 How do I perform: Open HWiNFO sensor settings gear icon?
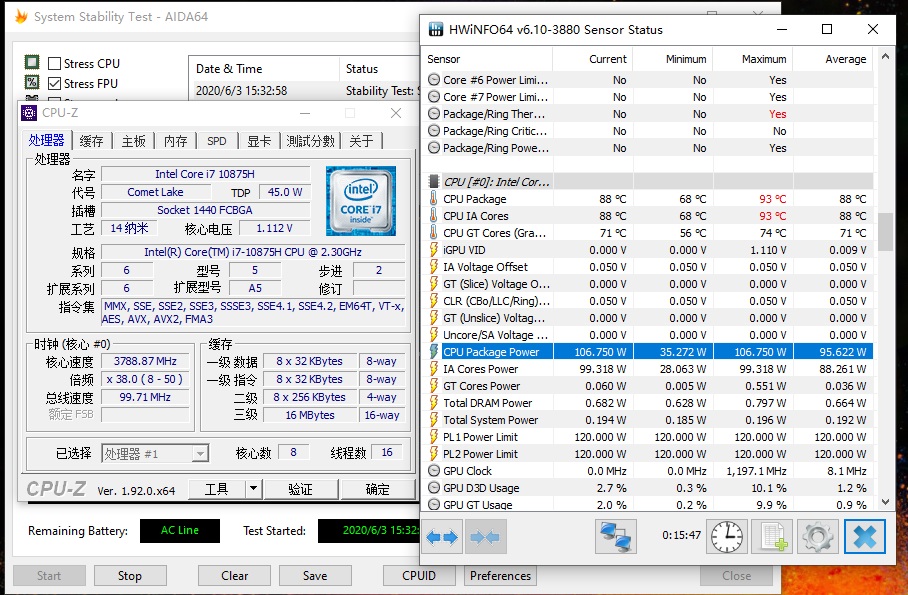(x=818, y=537)
